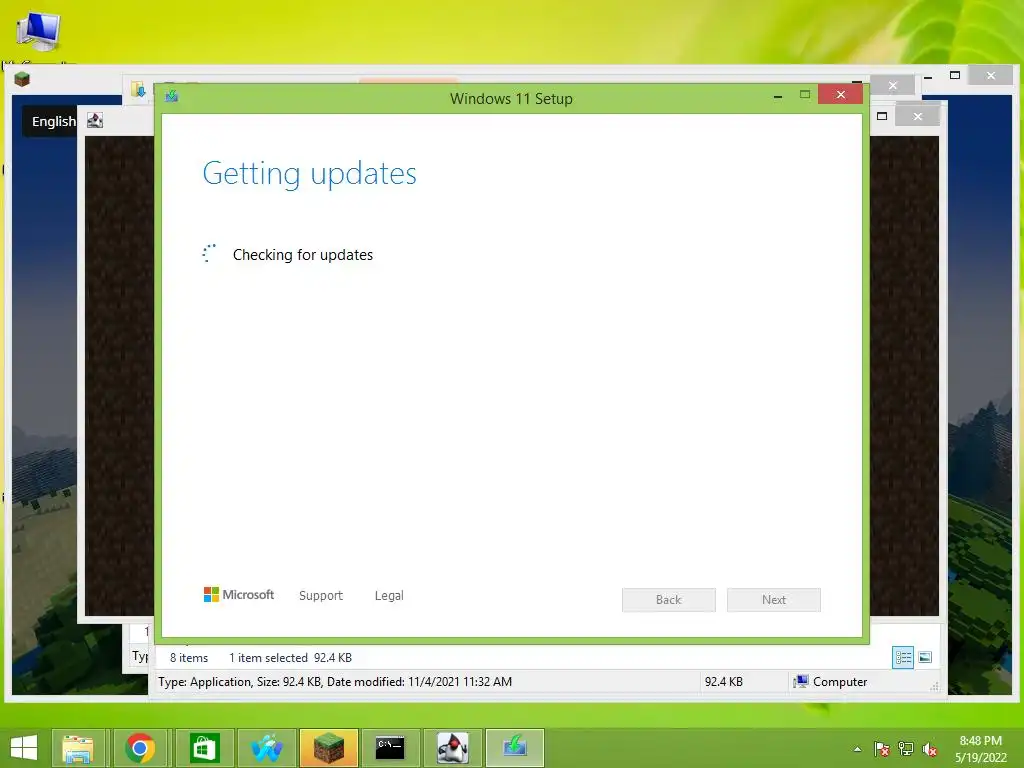Click the Back button in Setup

669,600
